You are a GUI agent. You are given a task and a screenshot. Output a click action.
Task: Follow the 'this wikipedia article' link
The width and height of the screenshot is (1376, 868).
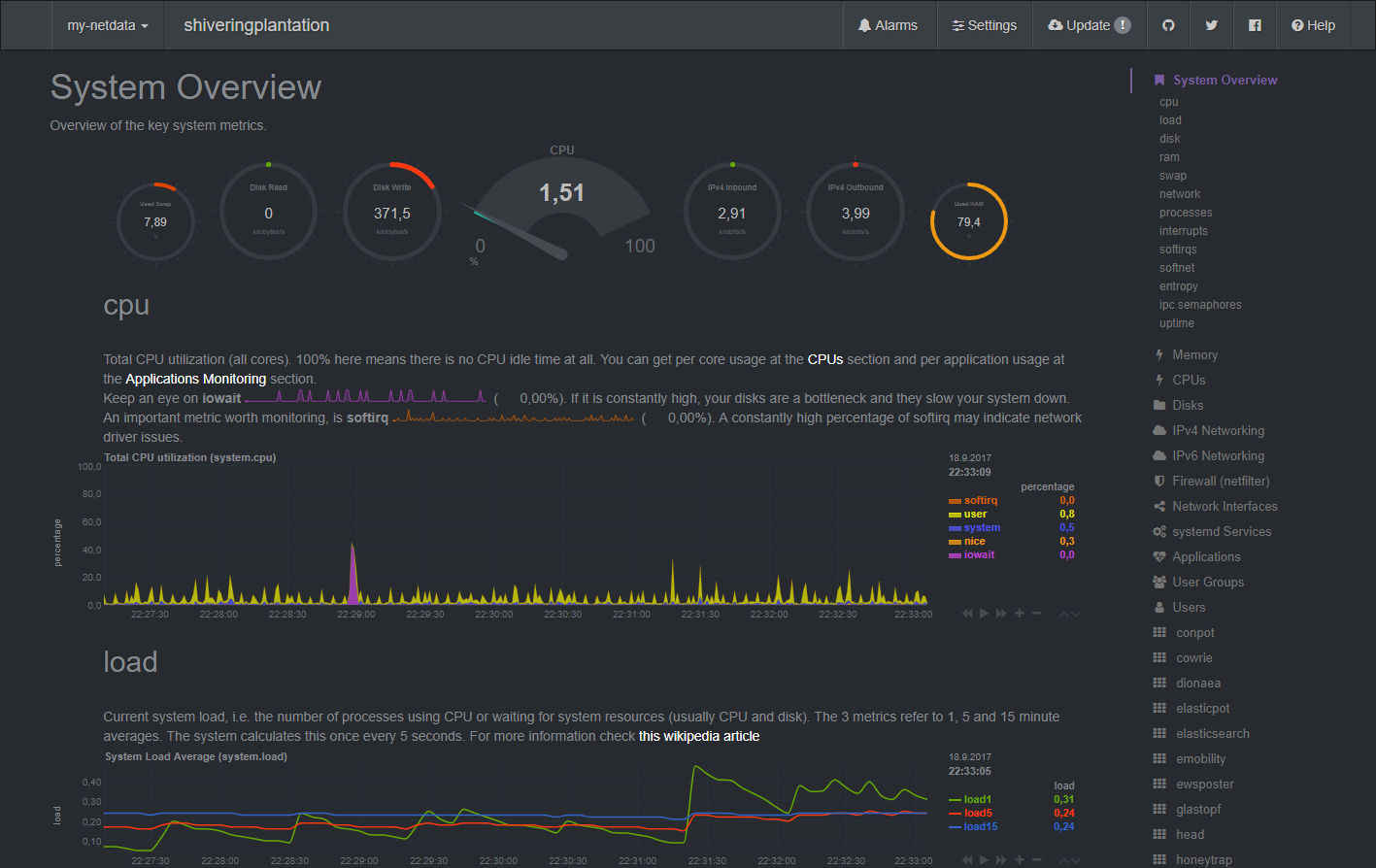[699, 736]
